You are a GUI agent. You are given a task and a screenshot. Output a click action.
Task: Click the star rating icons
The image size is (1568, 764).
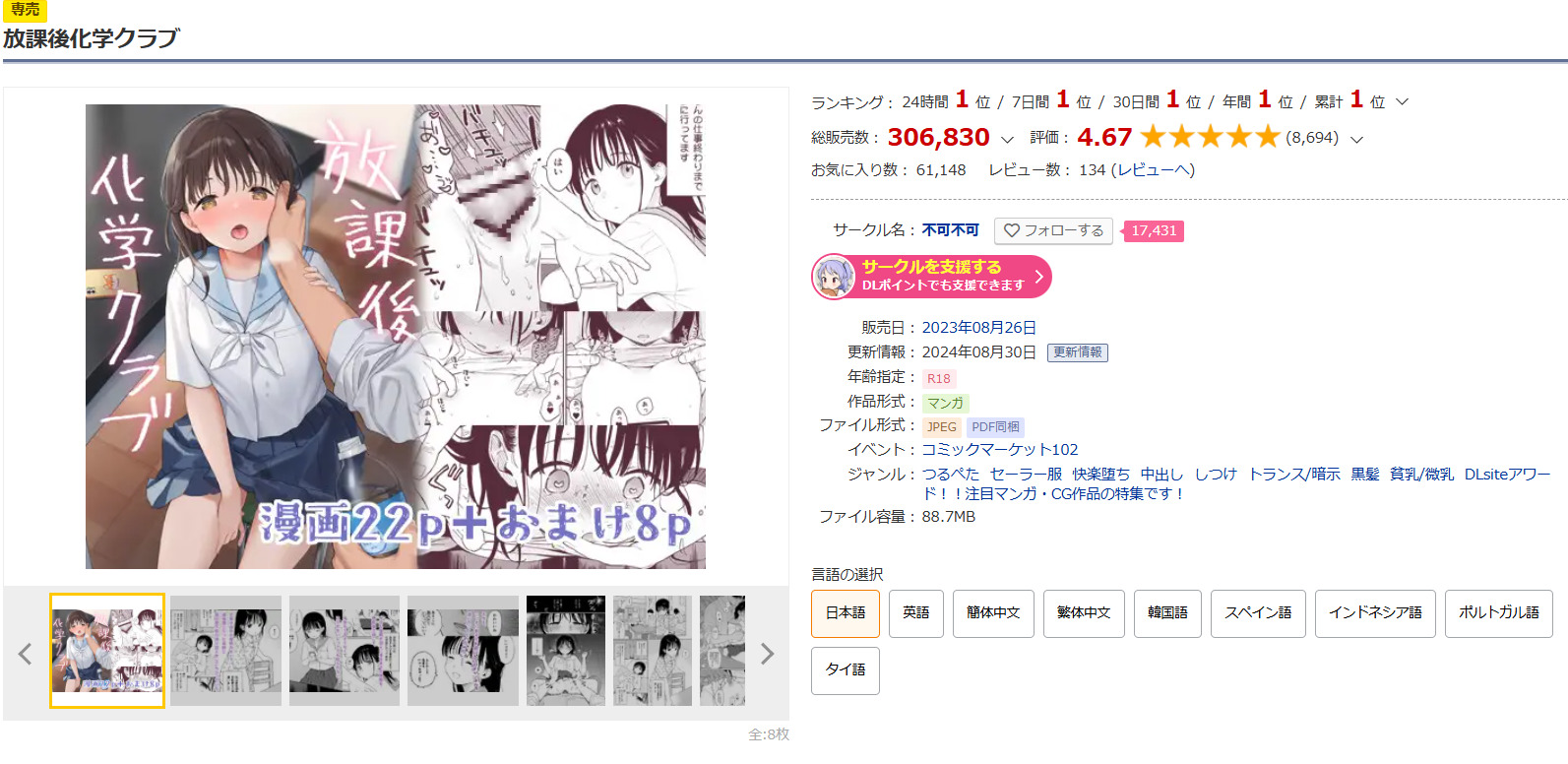(1210, 137)
